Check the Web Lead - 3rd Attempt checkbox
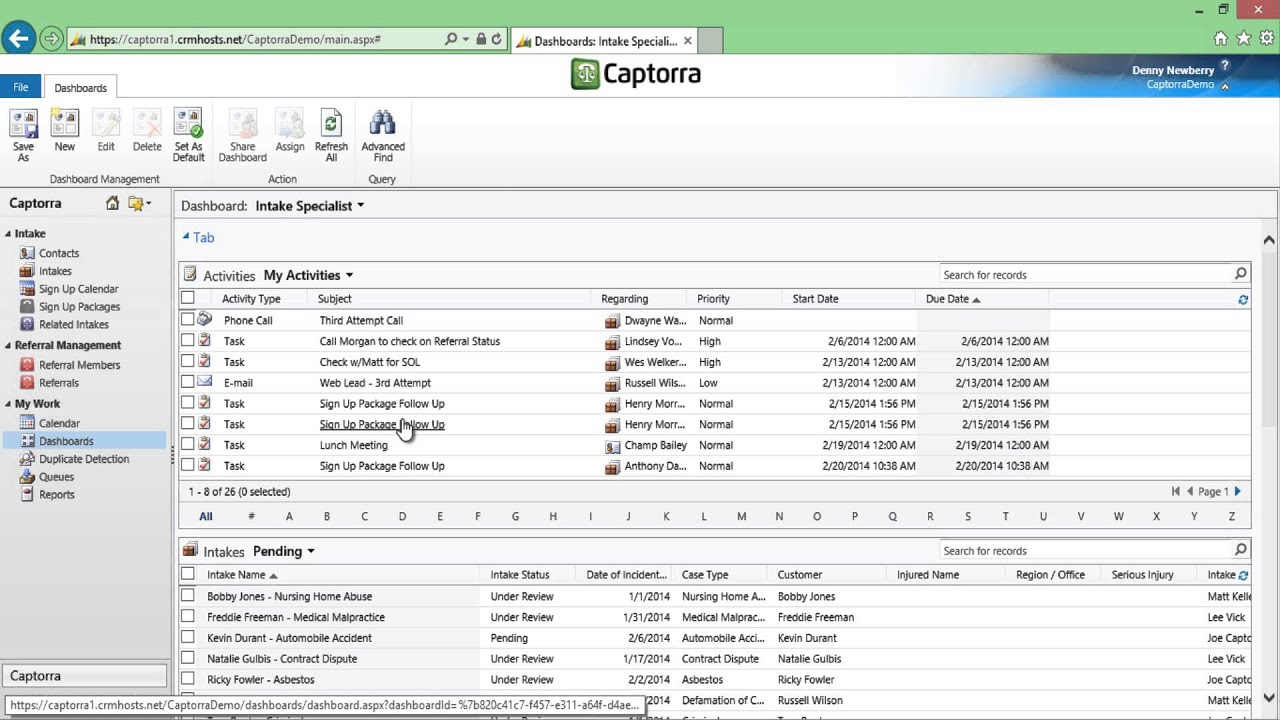This screenshot has height=720, width=1280. click(x=188, y=382)
